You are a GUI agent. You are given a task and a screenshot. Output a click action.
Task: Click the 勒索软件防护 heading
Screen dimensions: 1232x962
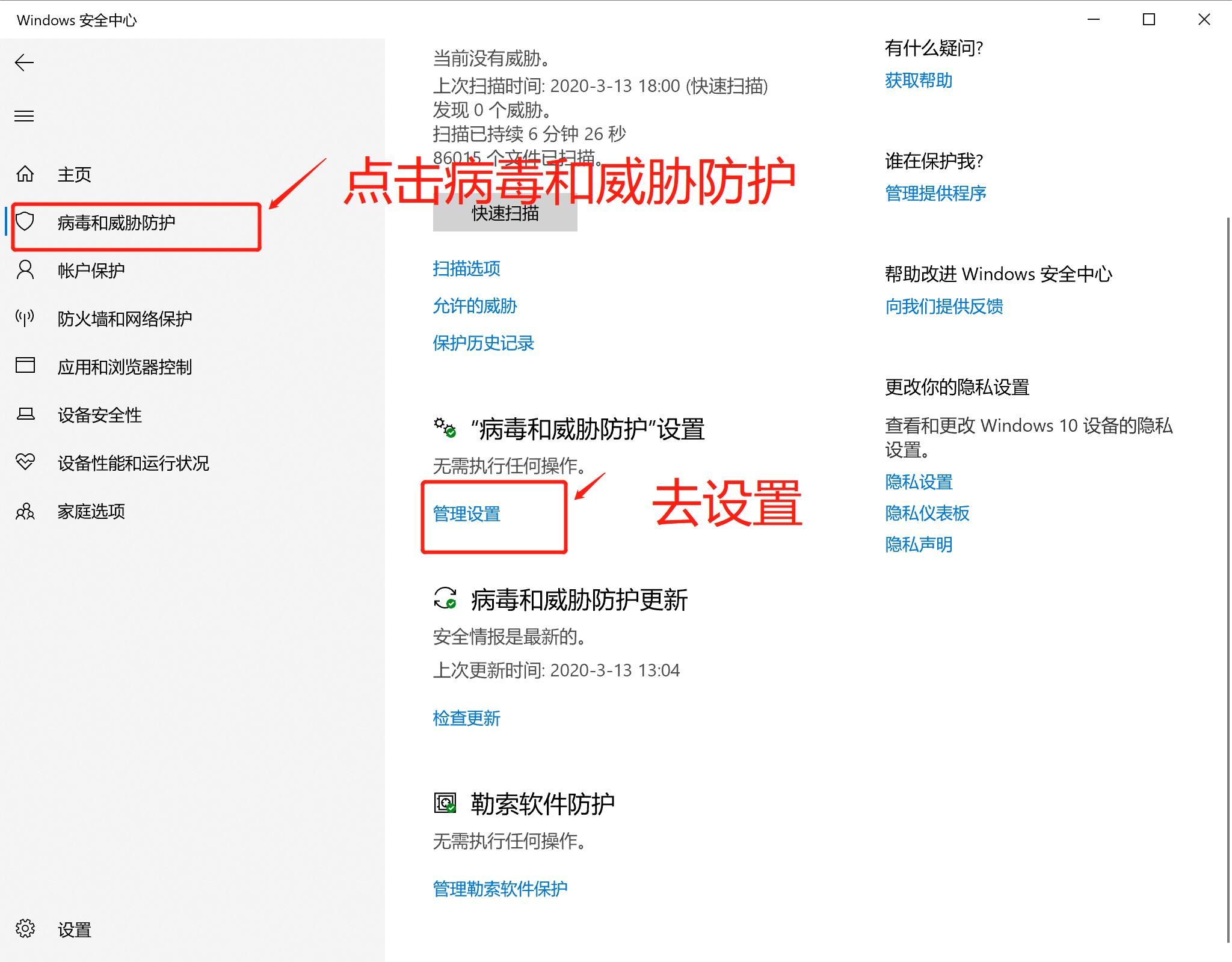pos(543,804)
